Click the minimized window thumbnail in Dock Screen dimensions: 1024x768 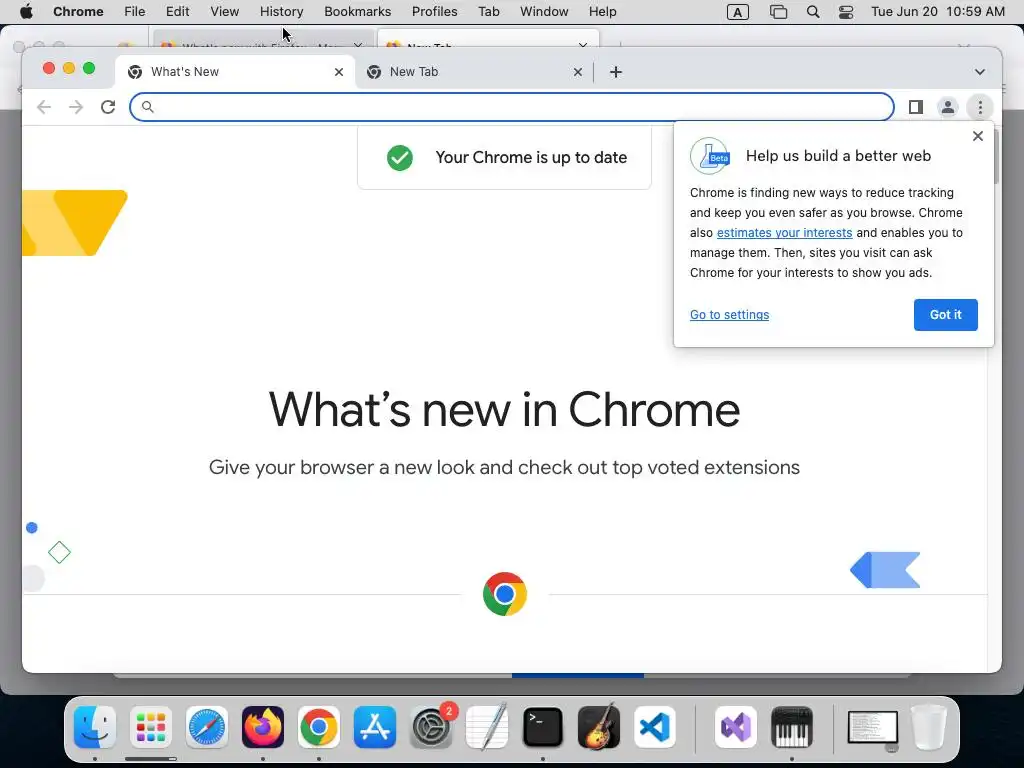[872, 729]
